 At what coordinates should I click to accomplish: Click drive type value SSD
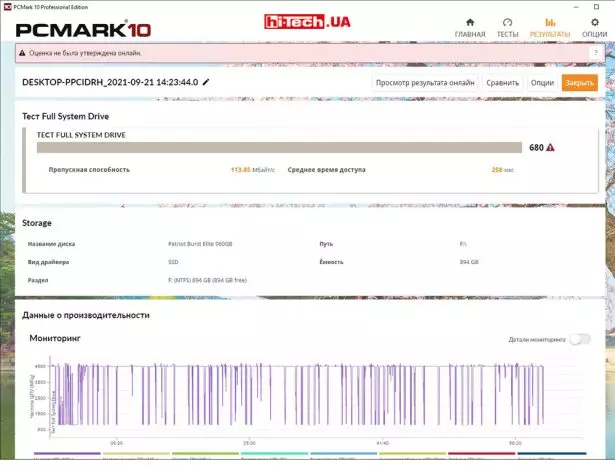point(173,262)
